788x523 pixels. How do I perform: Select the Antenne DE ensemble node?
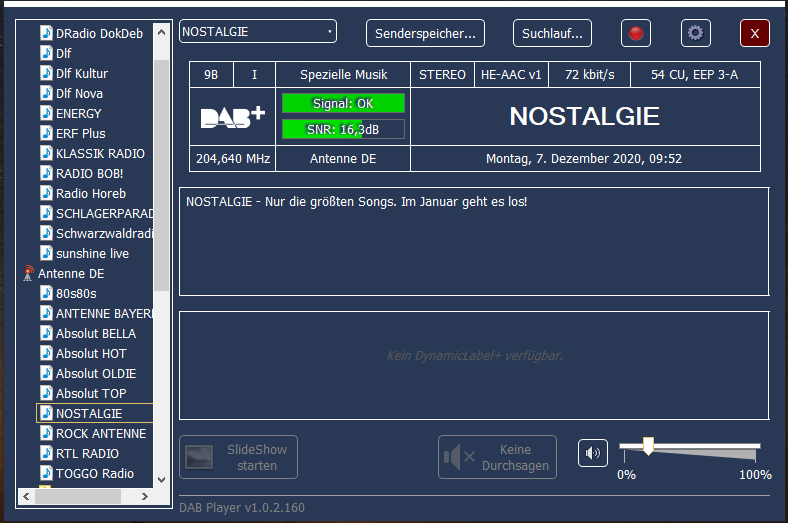71,274
